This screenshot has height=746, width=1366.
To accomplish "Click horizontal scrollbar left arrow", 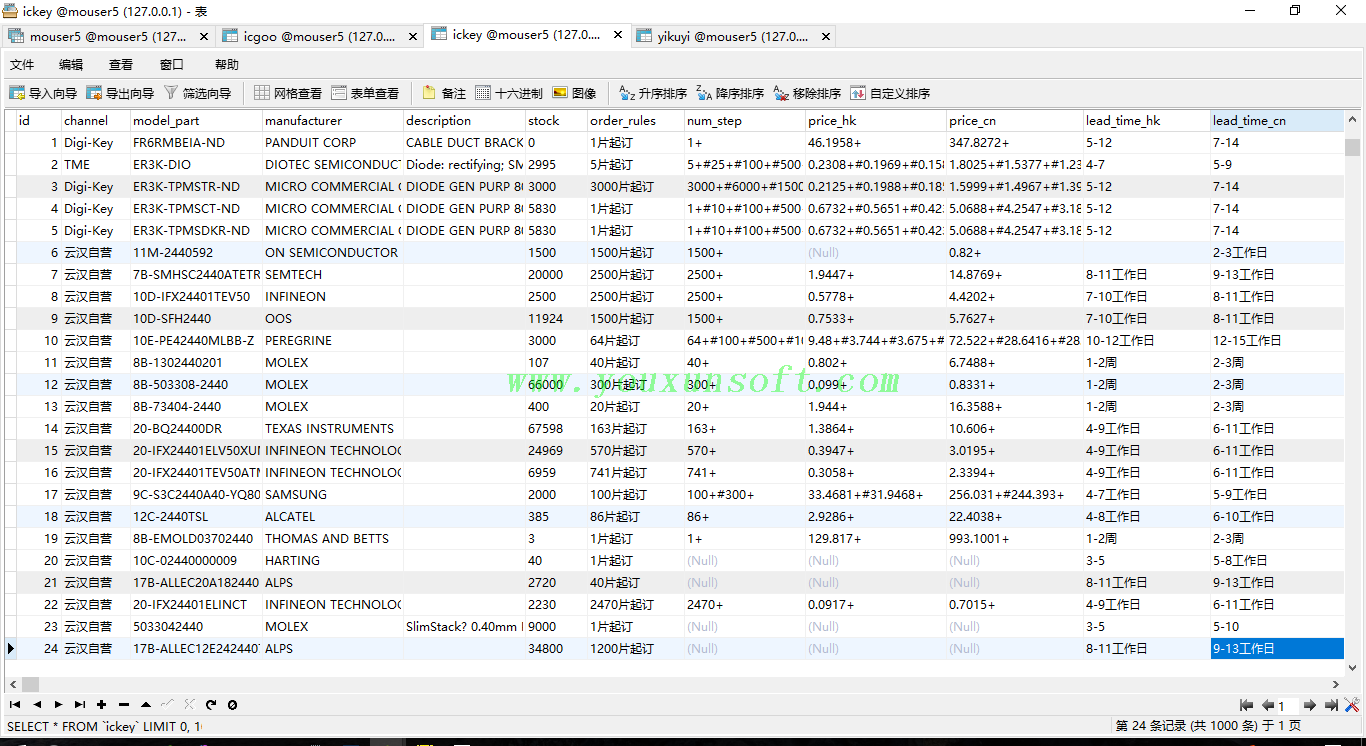I will pyautogui.click(x=11, y=684).
